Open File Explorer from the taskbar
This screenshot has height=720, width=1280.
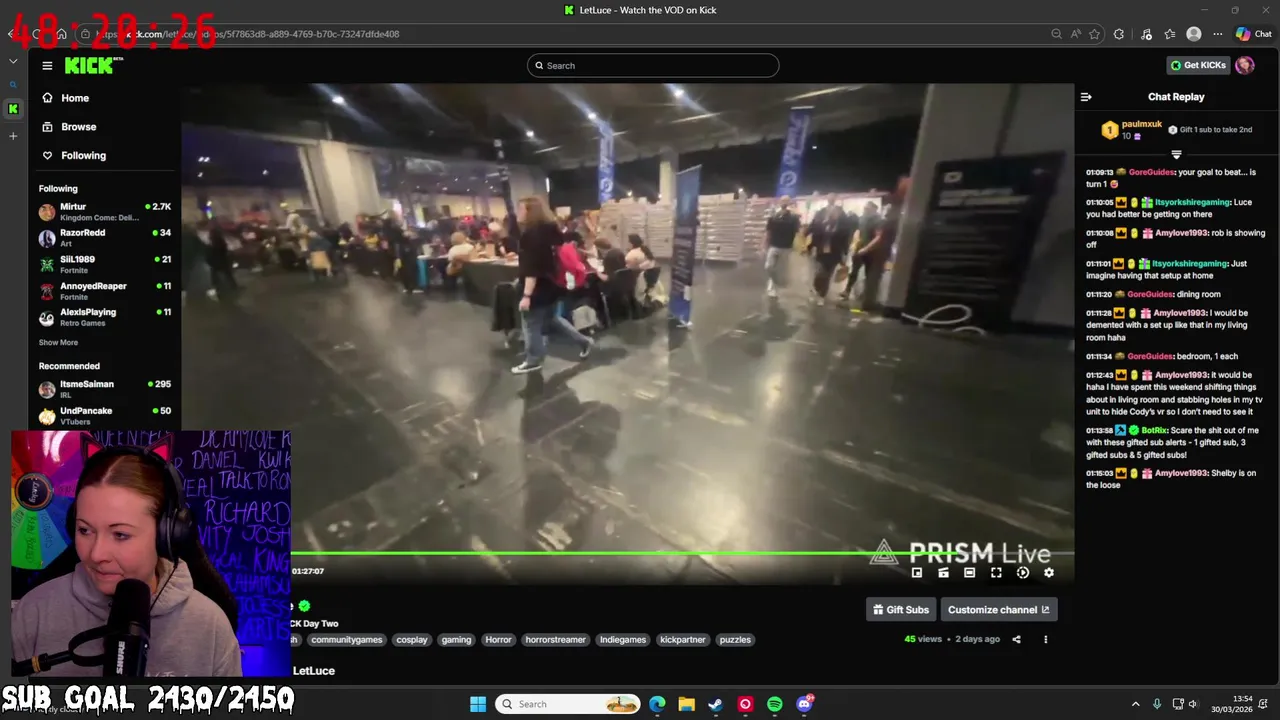[x=686, y=704]
